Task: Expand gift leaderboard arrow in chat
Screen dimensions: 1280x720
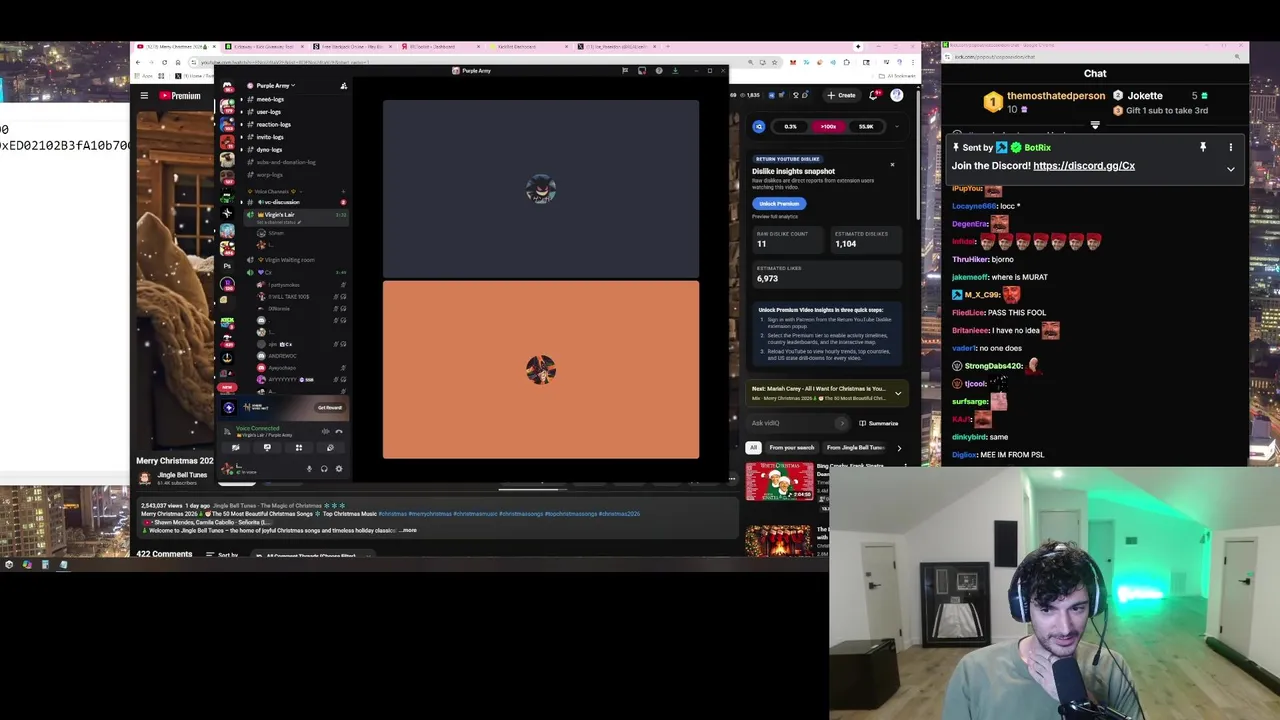Action: click(1095, 126)
